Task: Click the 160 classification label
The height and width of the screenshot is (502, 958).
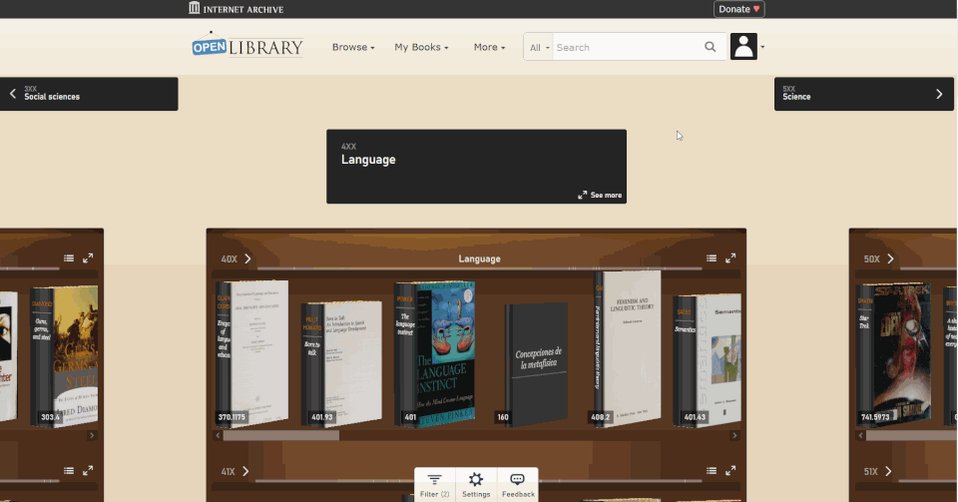Action: coord(503,417)
